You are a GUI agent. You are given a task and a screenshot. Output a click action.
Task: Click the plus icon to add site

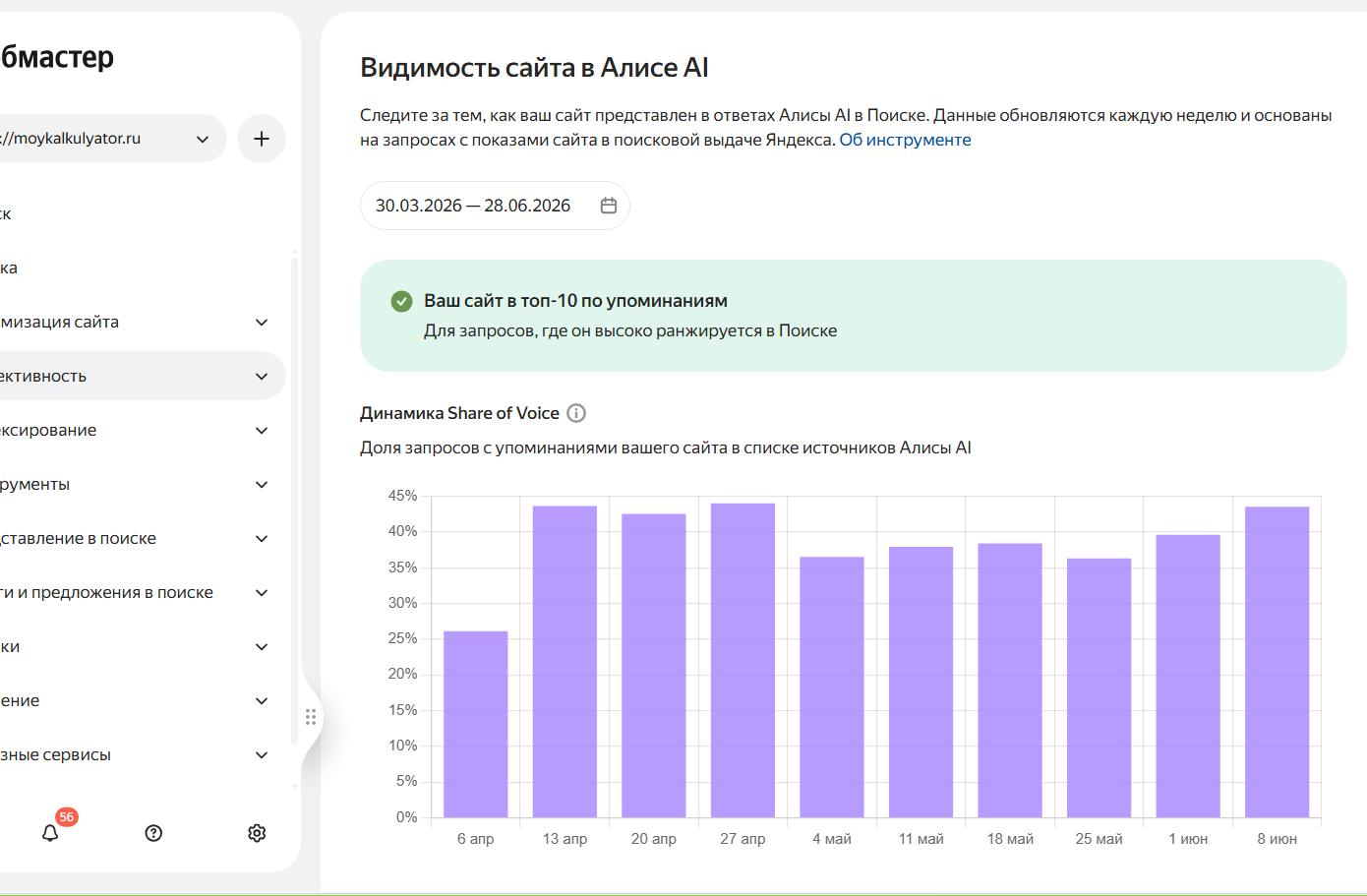tap(262, 139)
